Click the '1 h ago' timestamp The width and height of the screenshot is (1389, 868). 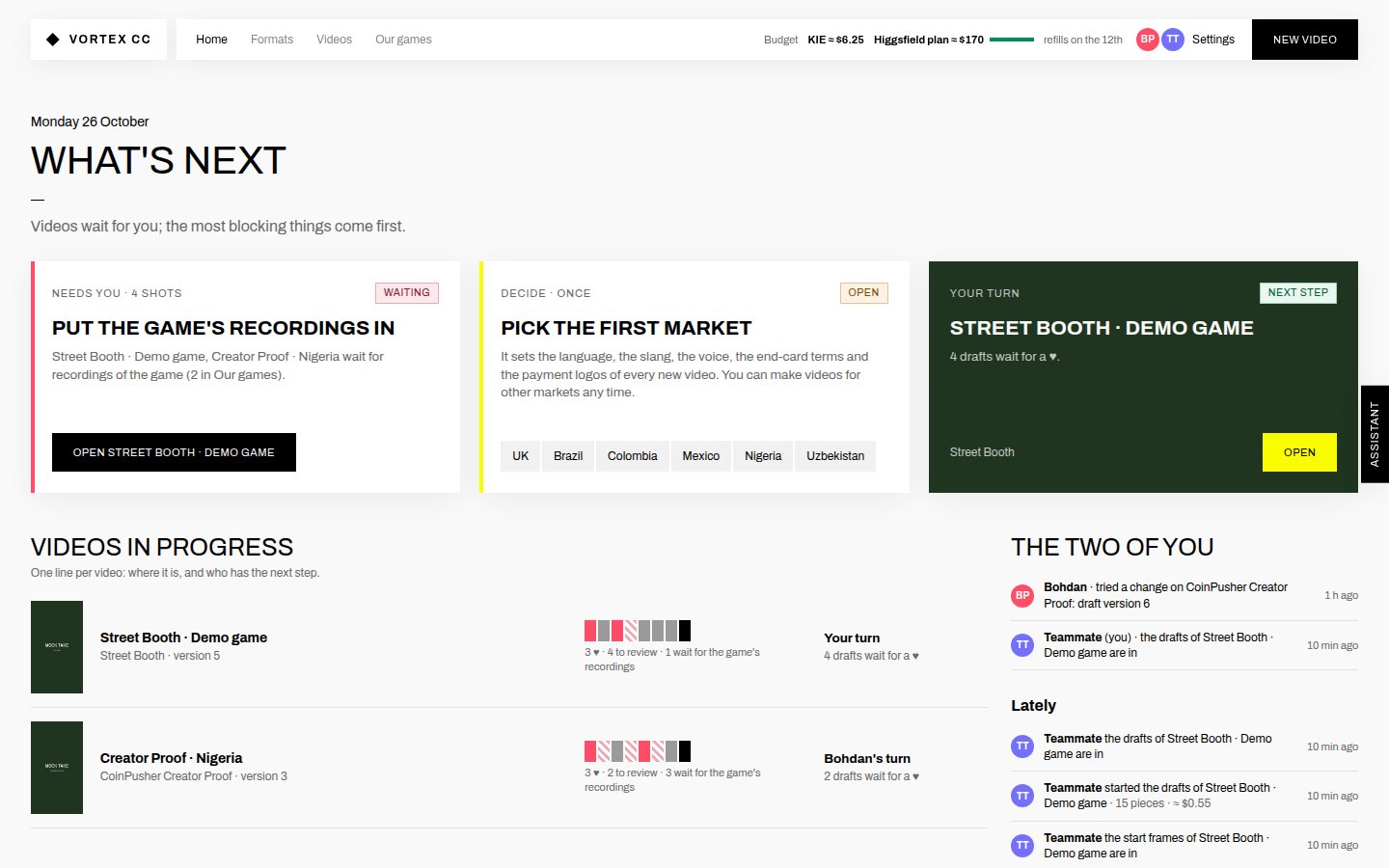click(1341, 595)
